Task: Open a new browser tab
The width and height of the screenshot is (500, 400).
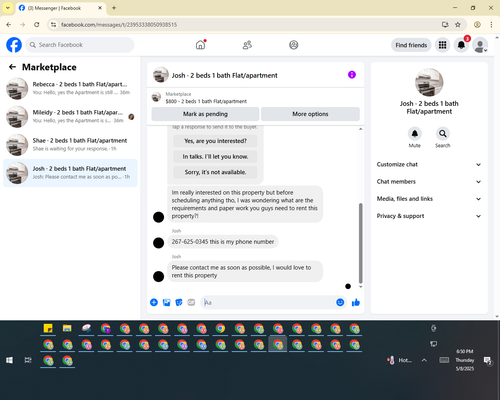Action: click(114, 8)
